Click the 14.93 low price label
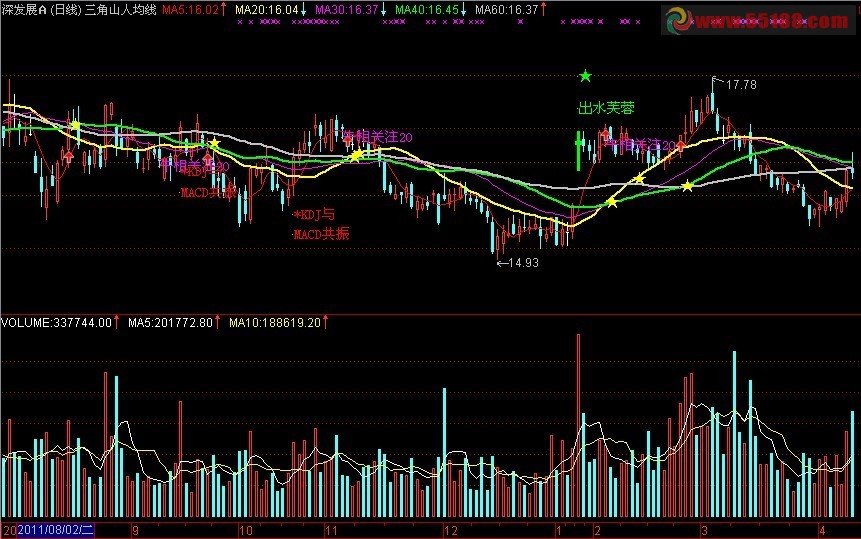This screenshot has width=861, height=539. [x=523, y=263]
